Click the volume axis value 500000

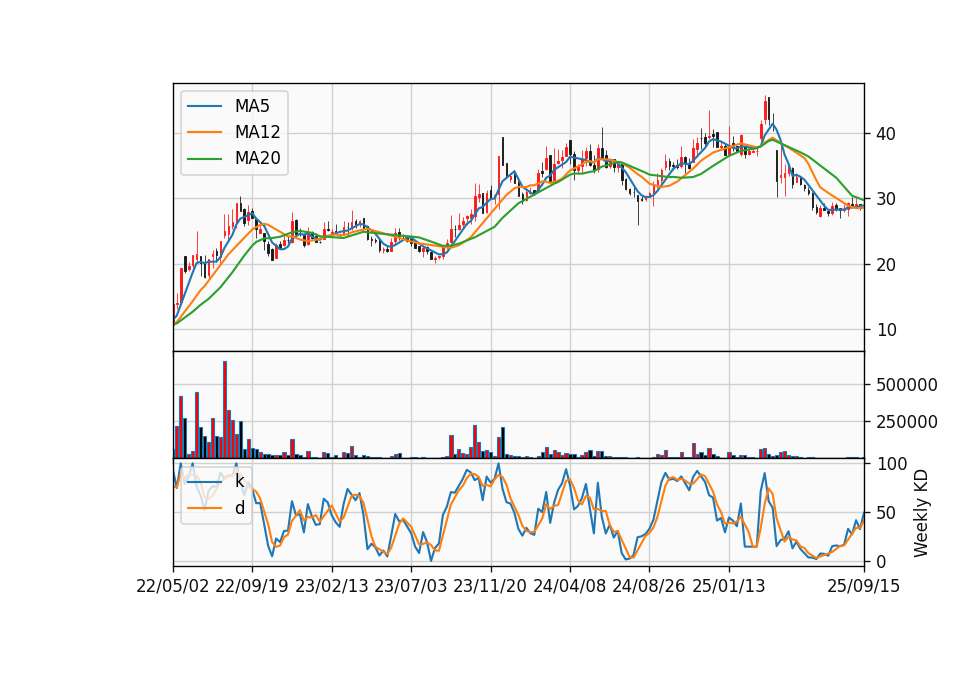pyautogui.click(x=907, y=385)
